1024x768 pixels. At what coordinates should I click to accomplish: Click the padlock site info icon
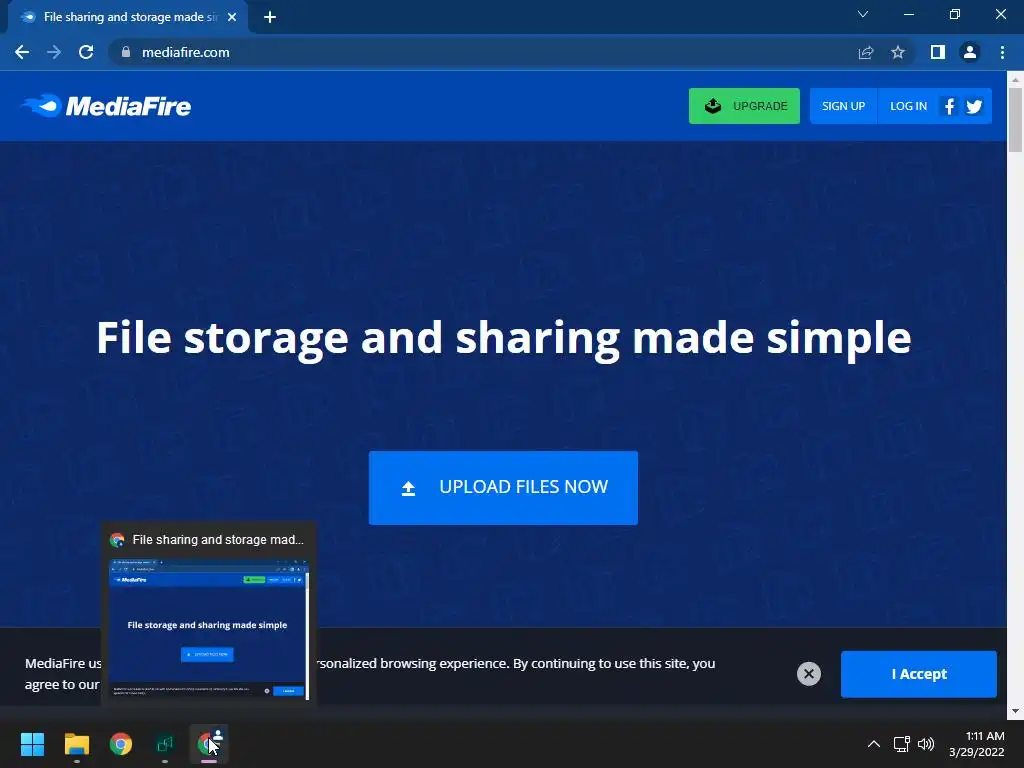coord(126,52)
